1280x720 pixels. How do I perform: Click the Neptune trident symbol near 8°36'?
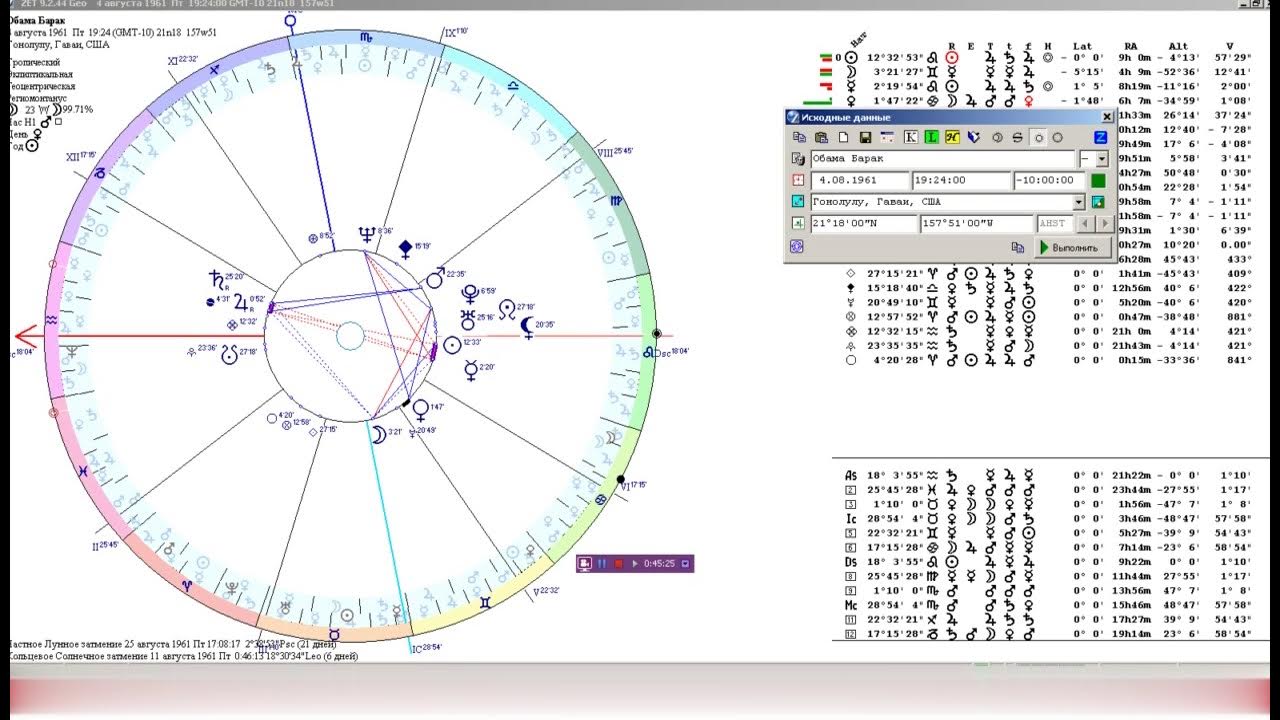pyautogui.click(x=369, y=234)
